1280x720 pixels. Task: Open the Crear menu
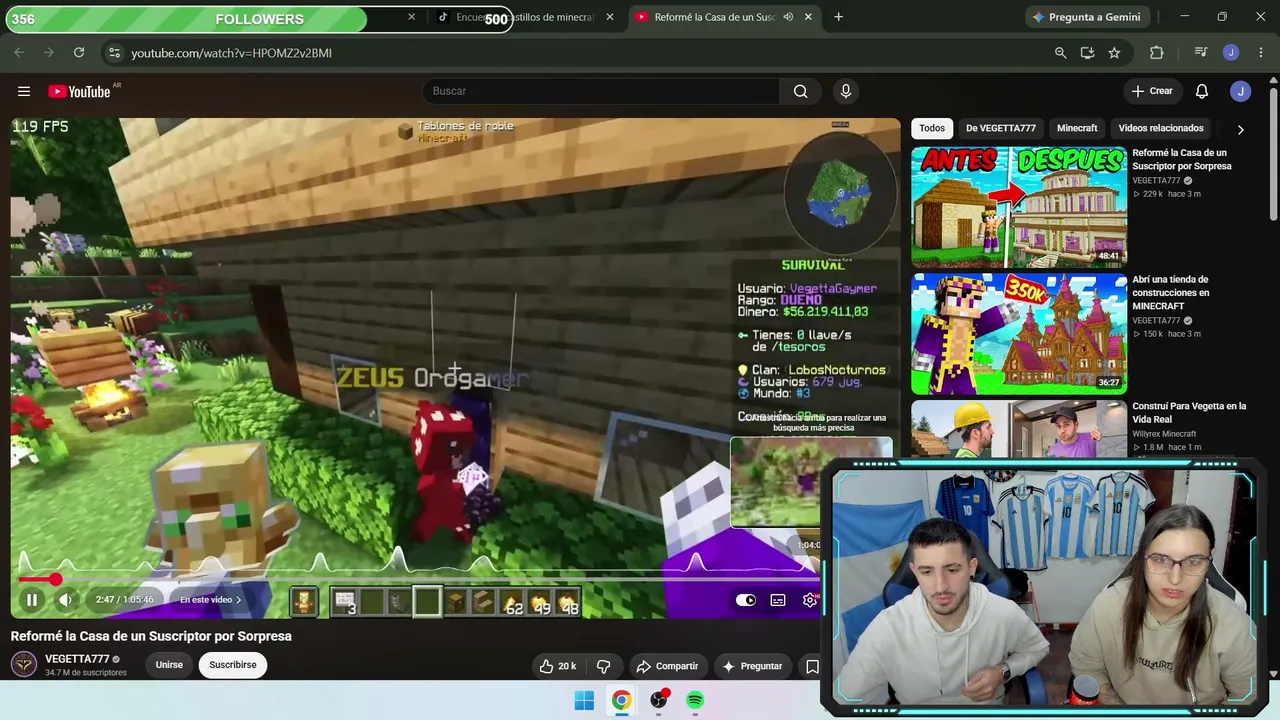tap(1151, 91)
